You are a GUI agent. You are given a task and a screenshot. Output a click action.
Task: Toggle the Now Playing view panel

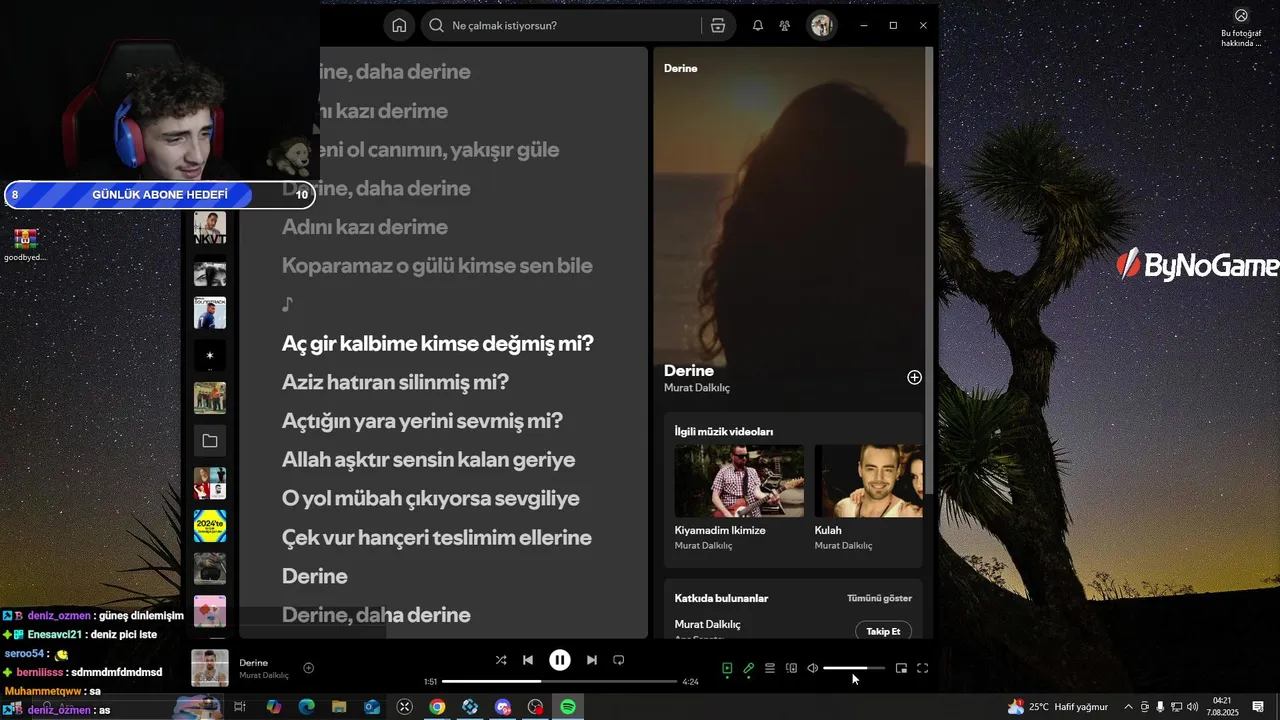[x=727, y=668]
